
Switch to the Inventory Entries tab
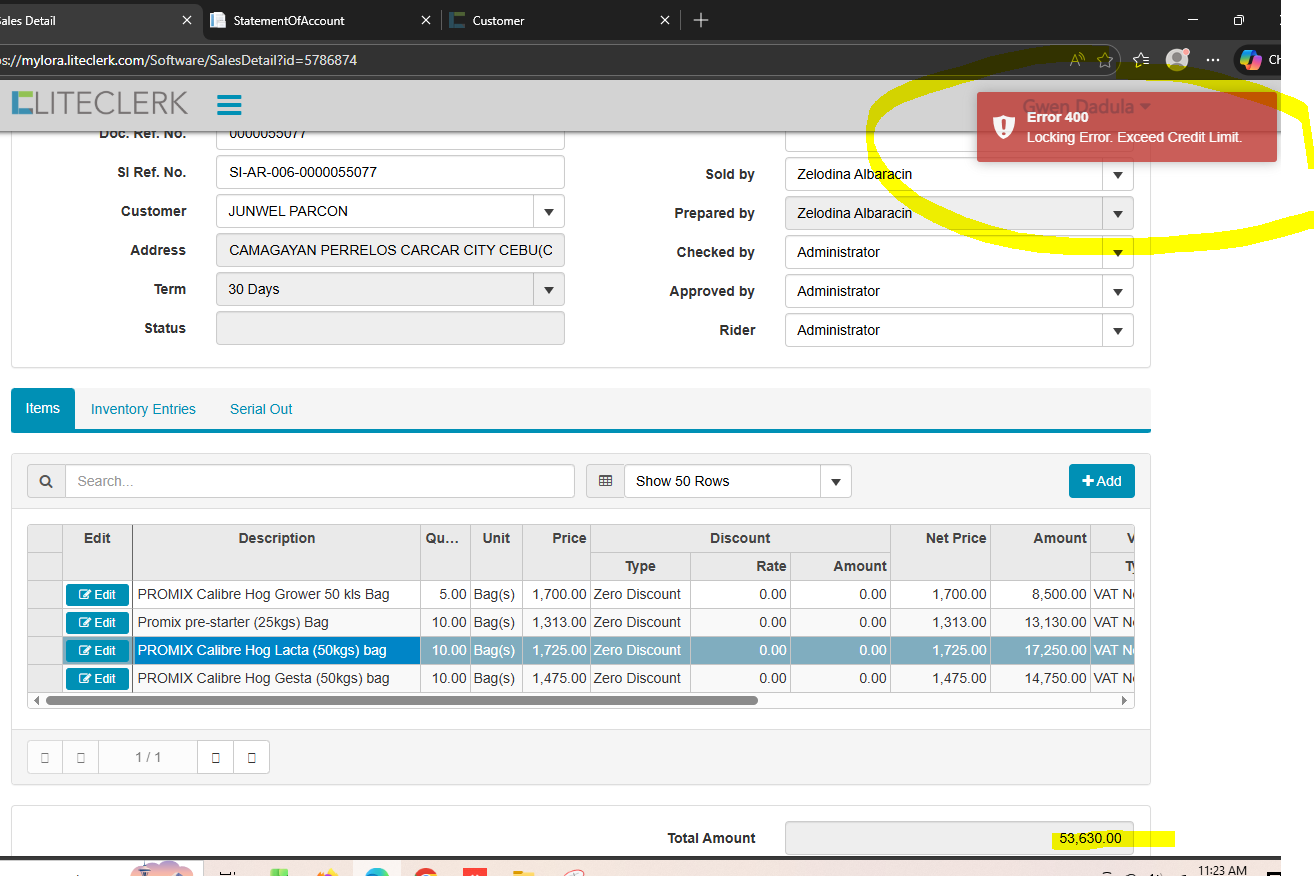pos(143,409)
